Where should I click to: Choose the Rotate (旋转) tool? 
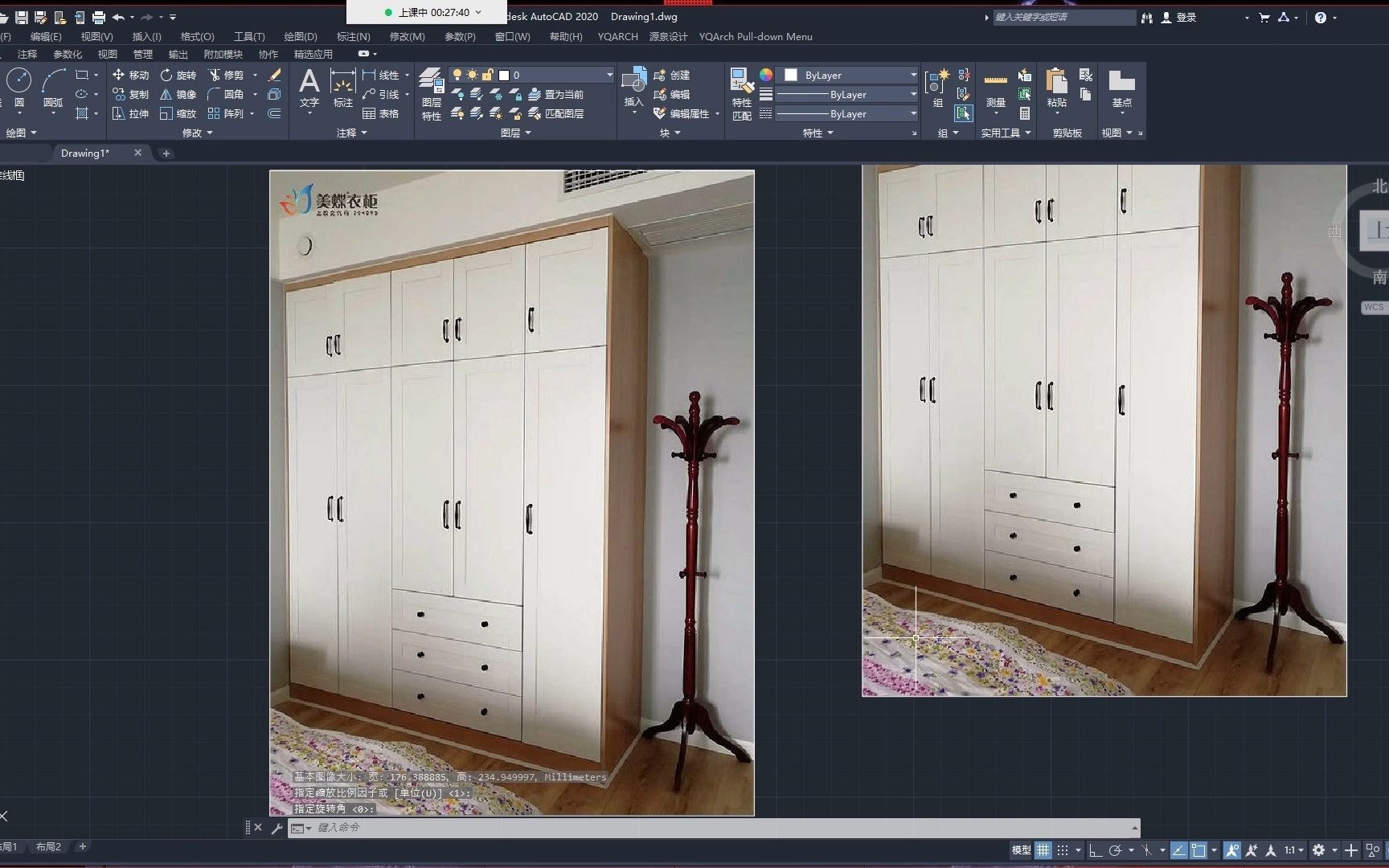click(178, 75)
